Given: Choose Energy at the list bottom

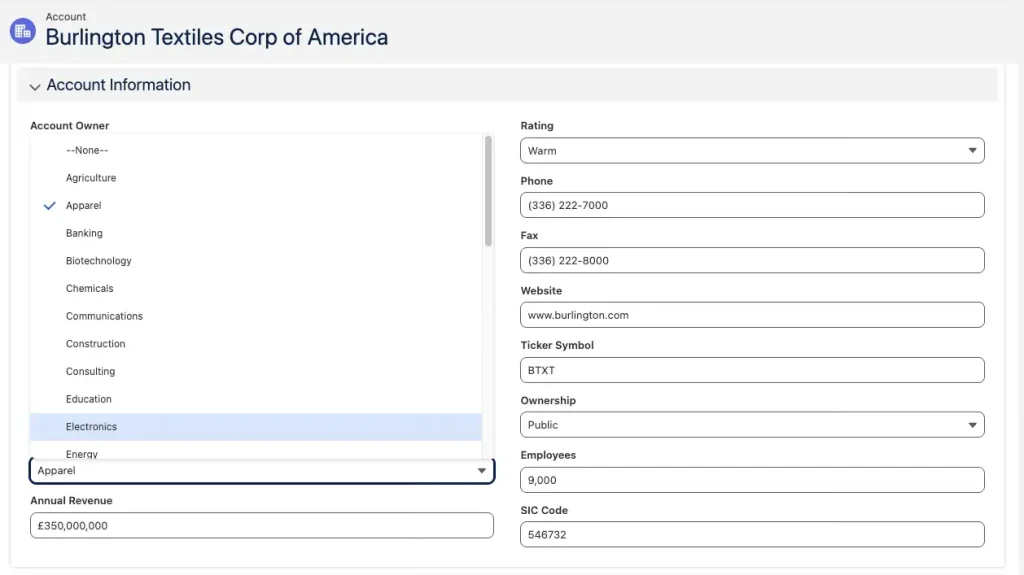Looking at the screenshot, I should (x=256, y=450).
